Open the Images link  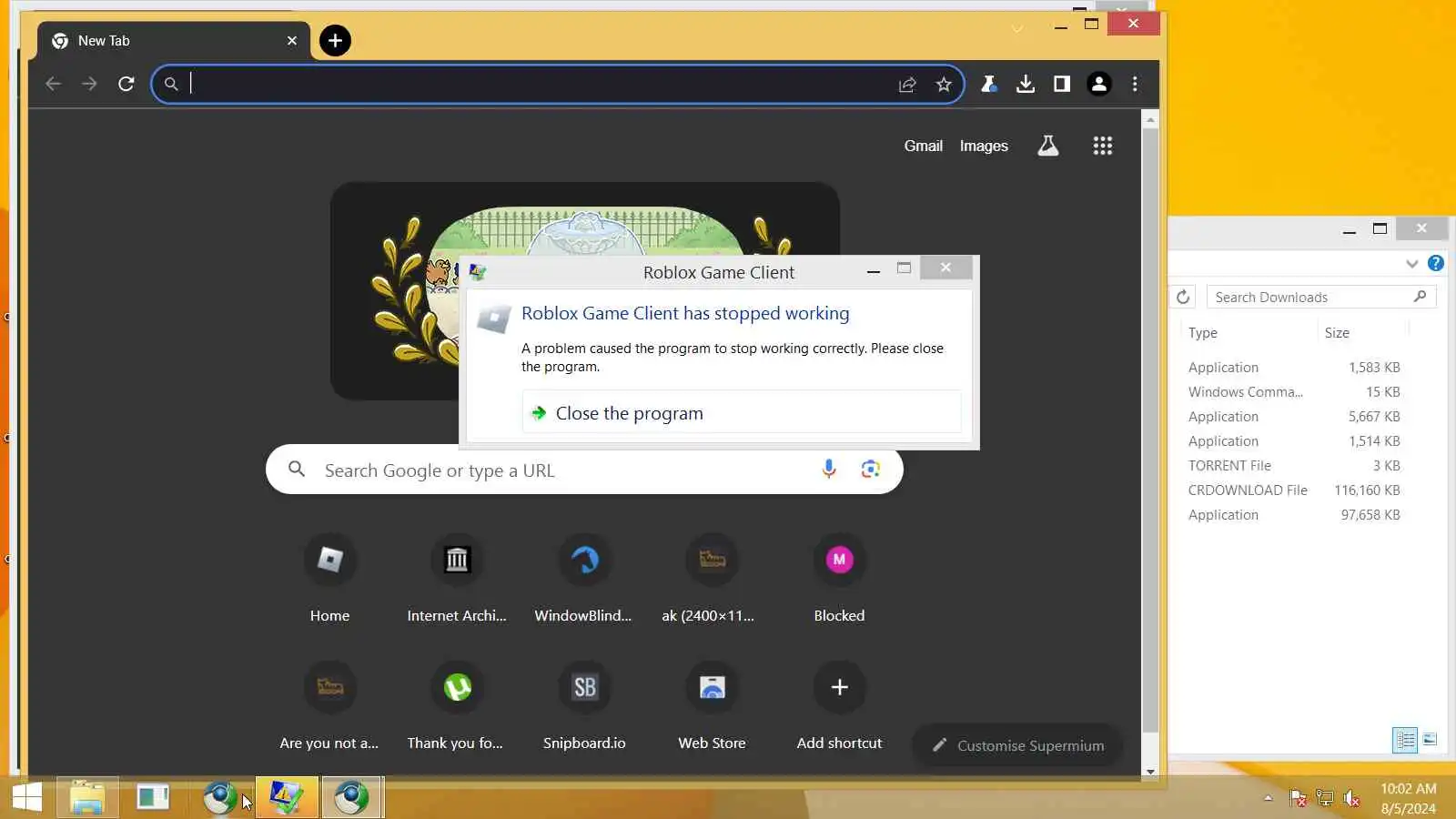pos(984,146)
